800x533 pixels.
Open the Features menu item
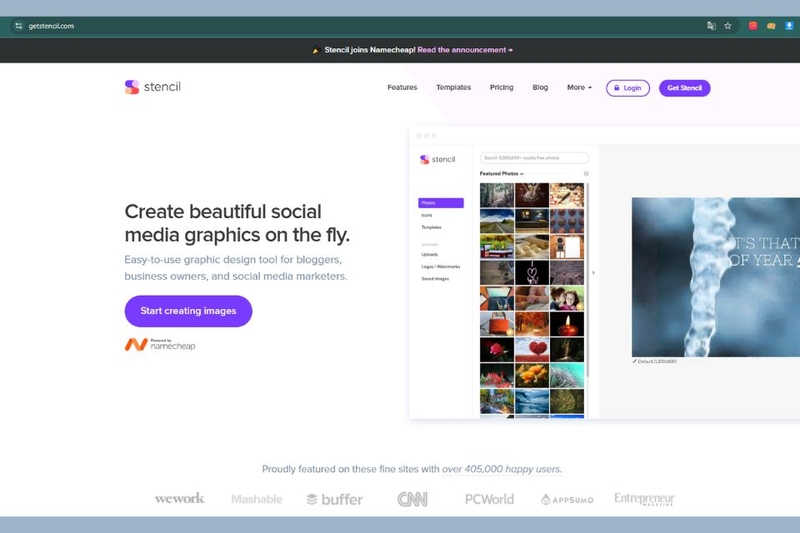click(x=402, y=88)
